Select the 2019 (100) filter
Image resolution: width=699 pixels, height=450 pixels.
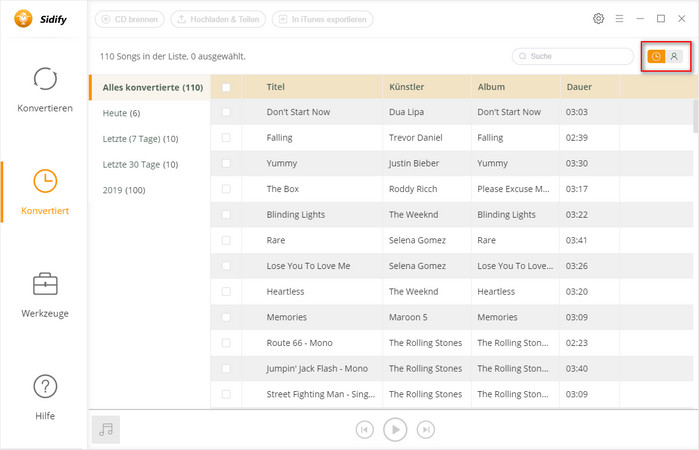pos(124,190)
